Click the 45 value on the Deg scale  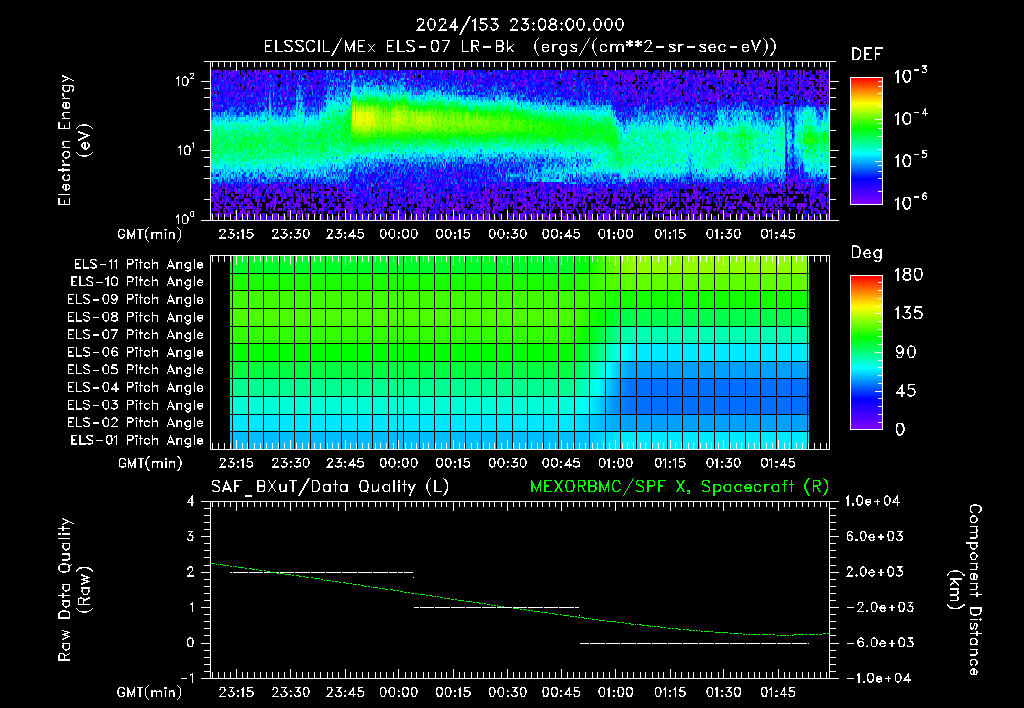[x=905, y=391]
